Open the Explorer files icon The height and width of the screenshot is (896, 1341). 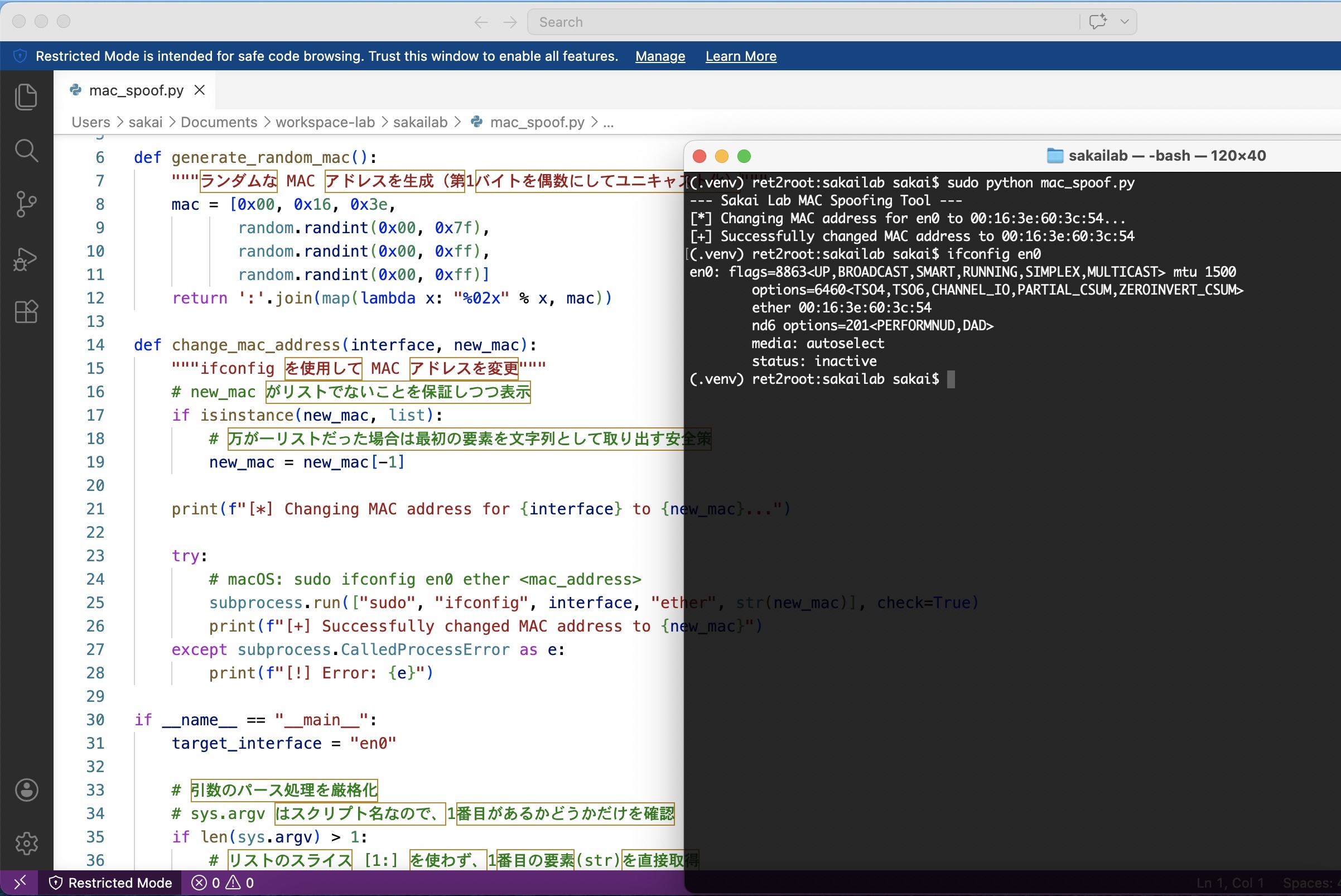[26, 97]
